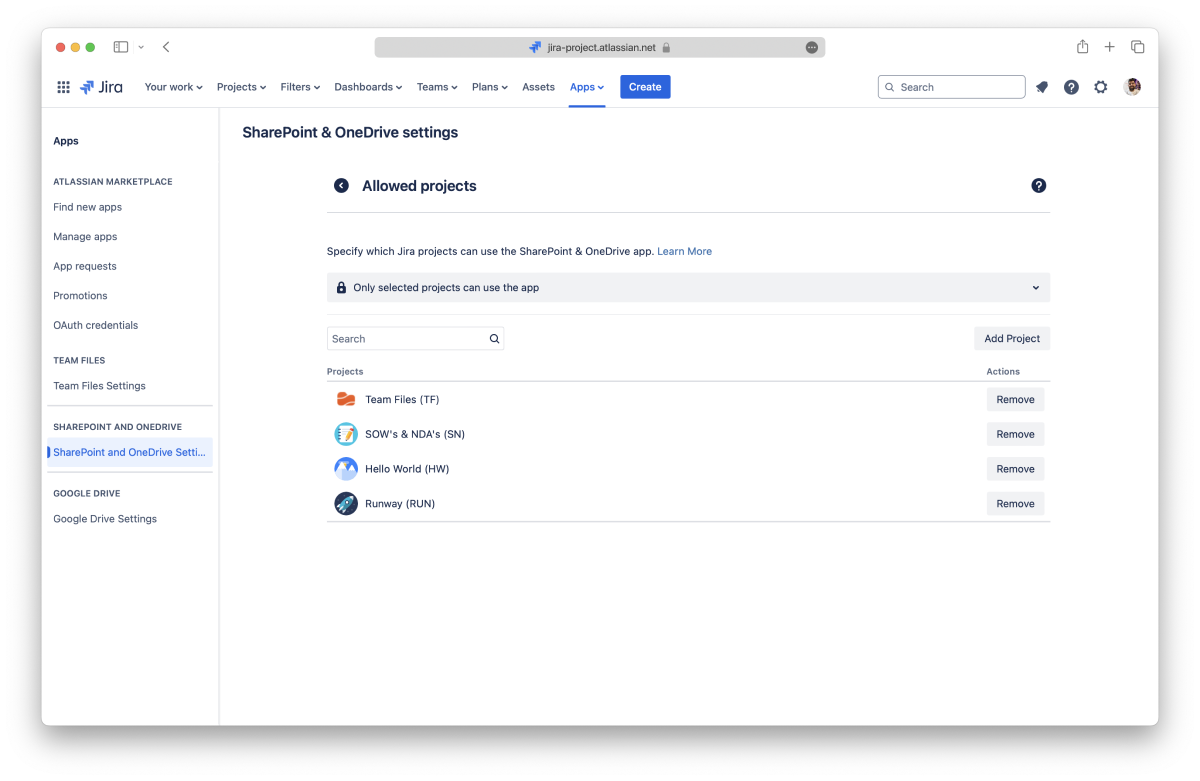The height and width of the screenshot is (781, 1200).
Task: Select Google Drive Settings in sidebar
Action: coord(105,519)
